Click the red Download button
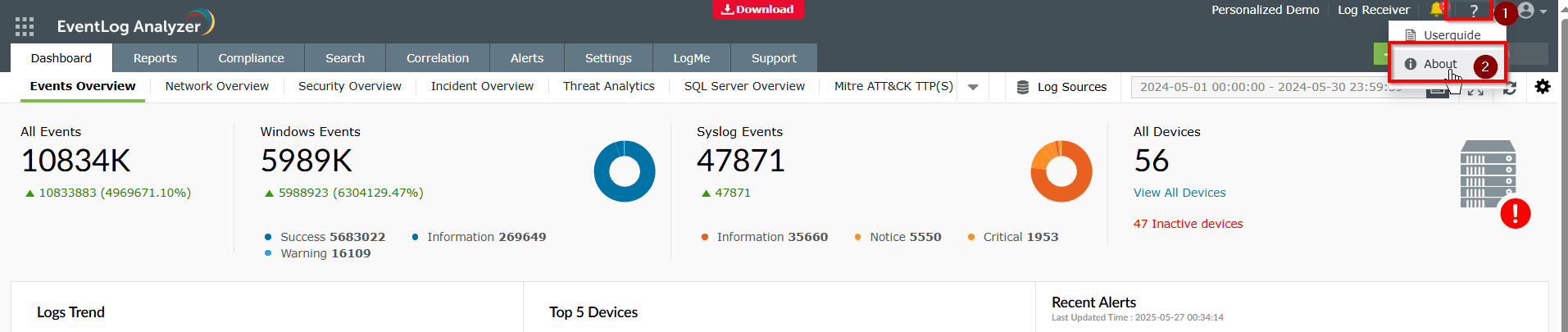Viewport: 1568px width, 332px height. coord(757,9)
